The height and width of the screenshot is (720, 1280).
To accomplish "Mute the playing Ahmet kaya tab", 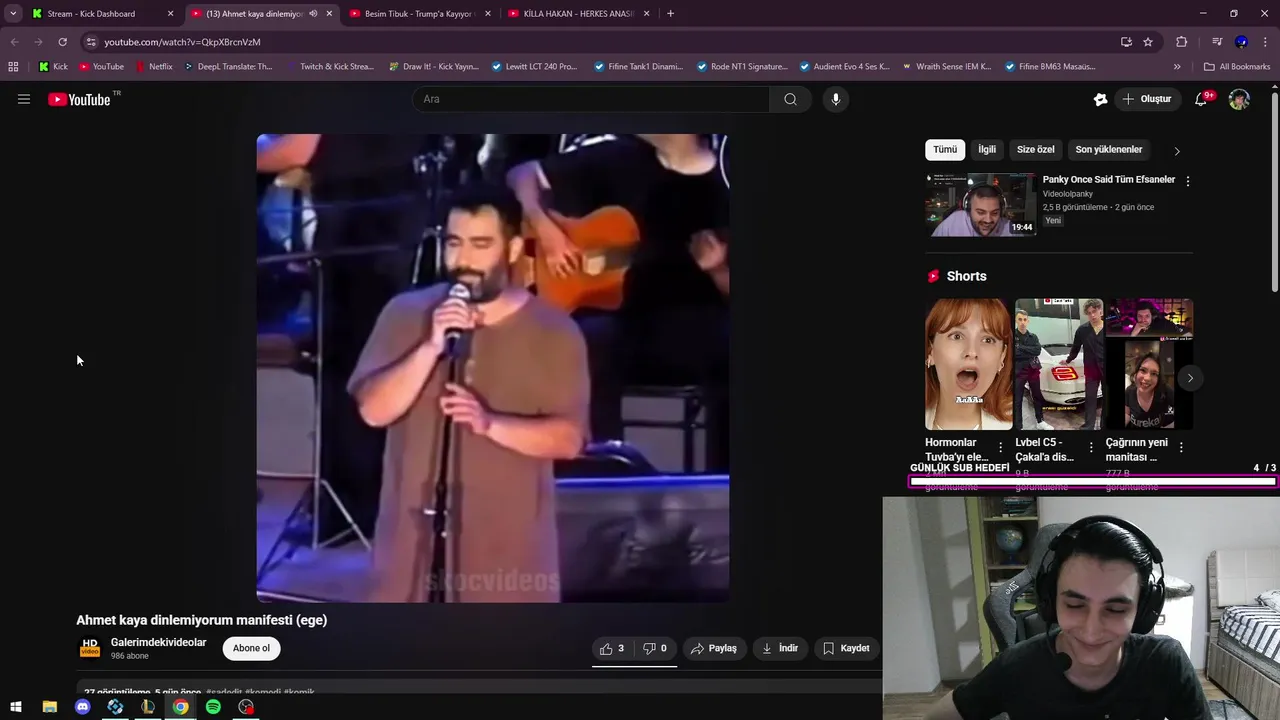I will [313, 14].
